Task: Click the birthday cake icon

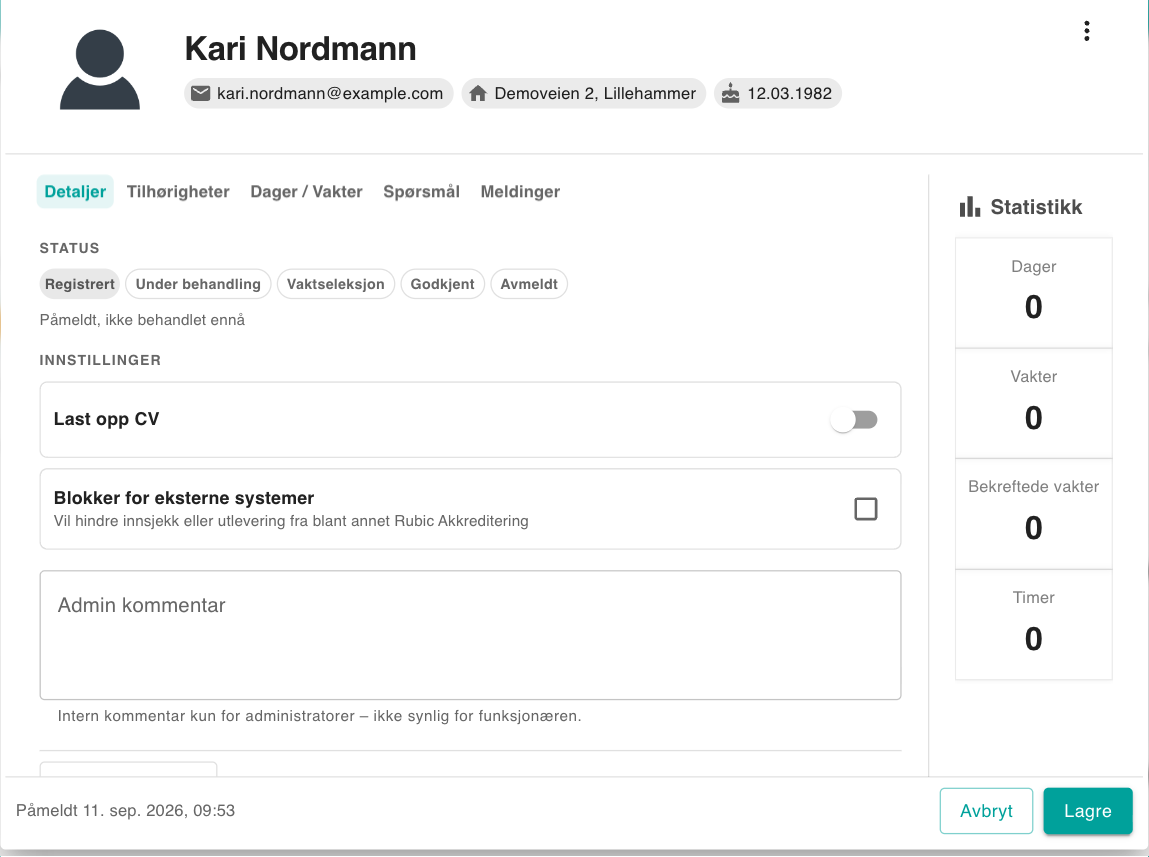Action: click(731, 94)
